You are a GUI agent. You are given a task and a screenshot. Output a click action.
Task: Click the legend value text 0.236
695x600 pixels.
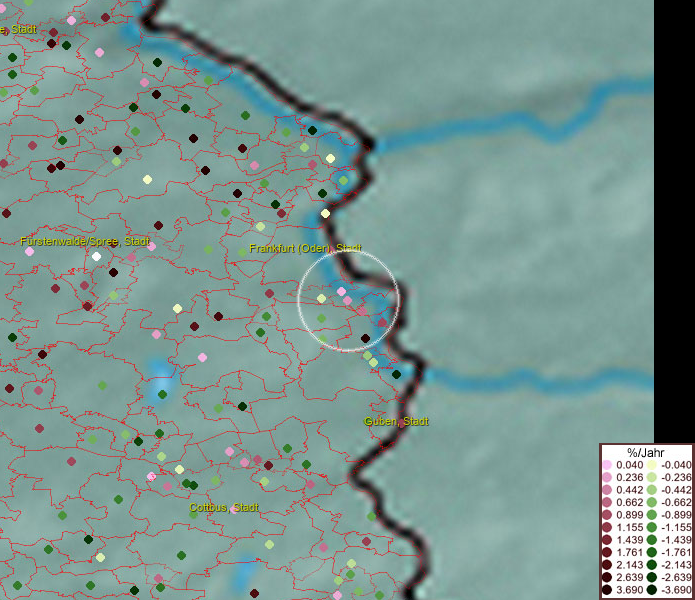point(629,477)
